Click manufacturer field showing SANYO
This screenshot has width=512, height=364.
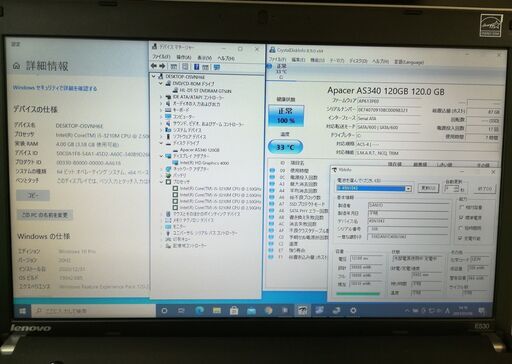pyautogui.click(x=408, y=205)
